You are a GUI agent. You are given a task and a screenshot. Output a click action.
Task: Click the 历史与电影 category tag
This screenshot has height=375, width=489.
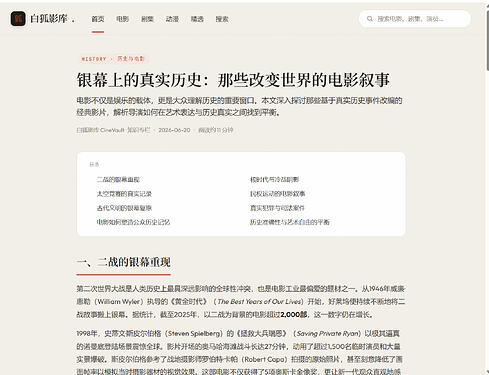tap(131, 59)
